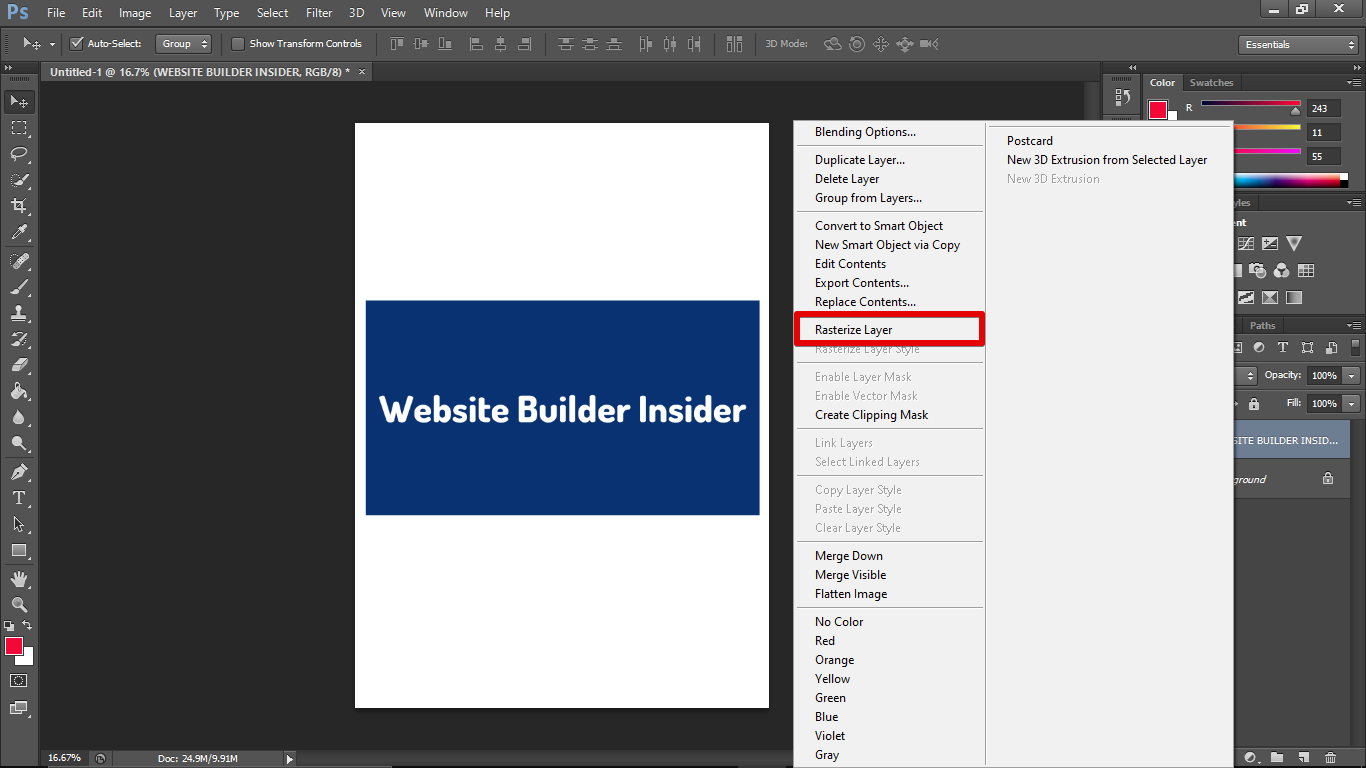This screenshot has height=768, width=1366.
Task: Open the Essentials workspace dropdown
Action: [1297, 45]
